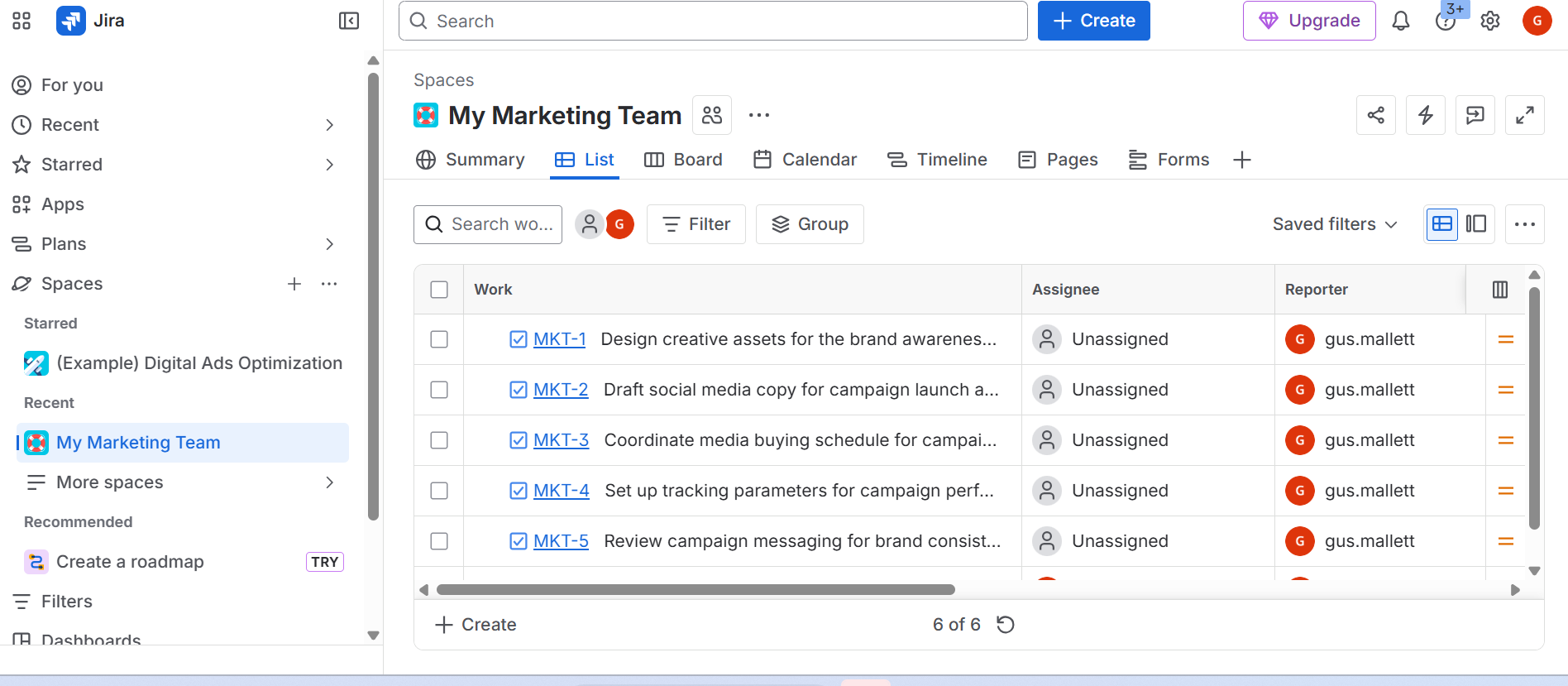This screenshot has width=1568, height=686.
Task: Open the Group dropdown button
Action: point(810,224)
